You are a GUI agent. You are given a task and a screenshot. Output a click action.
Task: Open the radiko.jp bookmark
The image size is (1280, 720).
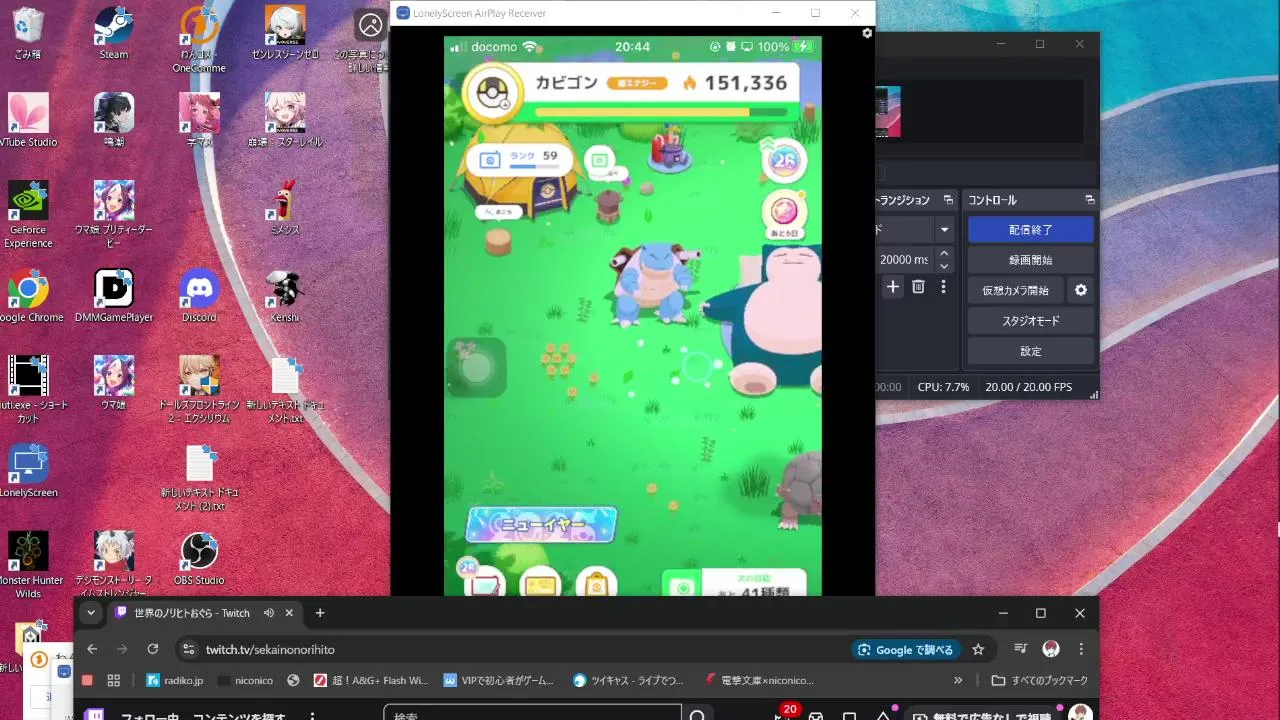(x=175, y=680)
